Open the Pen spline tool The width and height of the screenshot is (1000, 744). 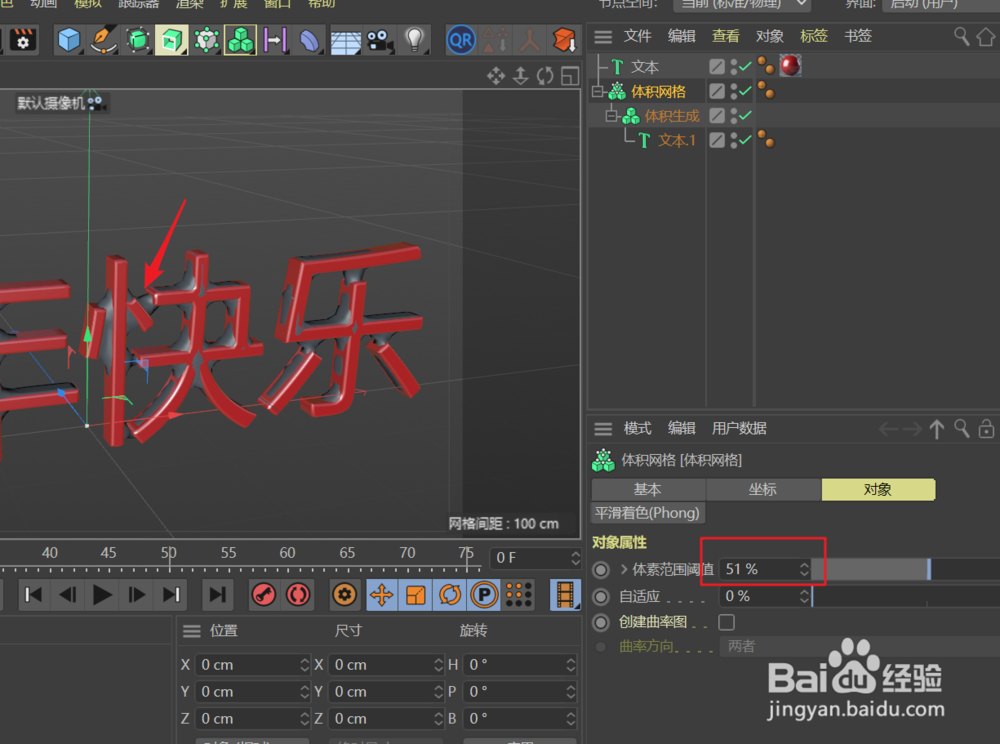tap(103, 40)
